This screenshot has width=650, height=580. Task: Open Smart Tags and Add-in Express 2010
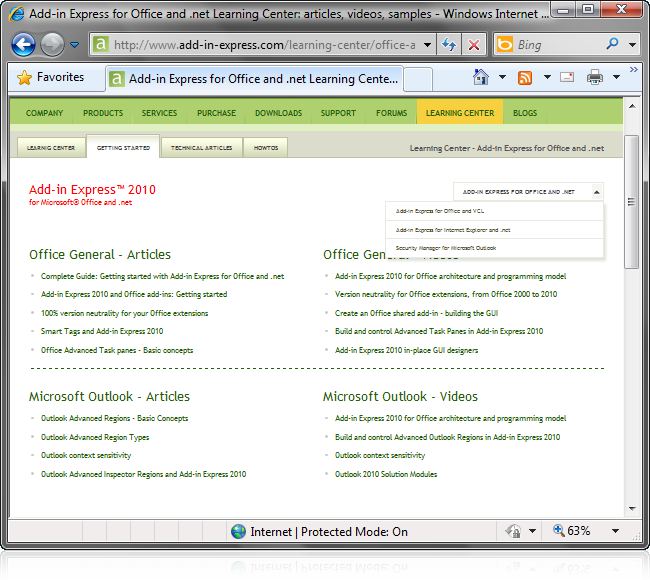tap(102, 331)
